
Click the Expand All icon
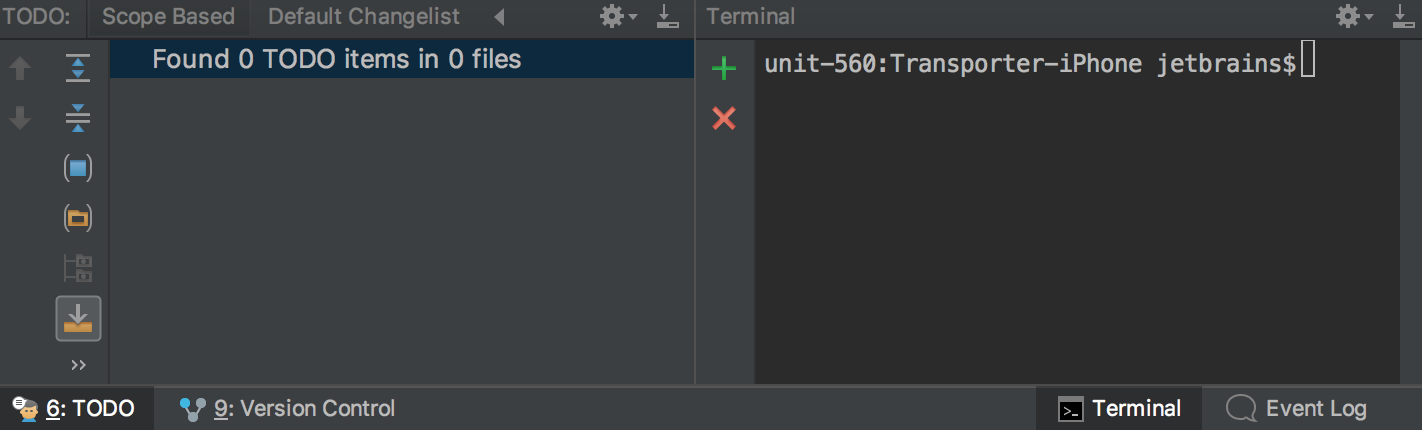pos(78,68)
